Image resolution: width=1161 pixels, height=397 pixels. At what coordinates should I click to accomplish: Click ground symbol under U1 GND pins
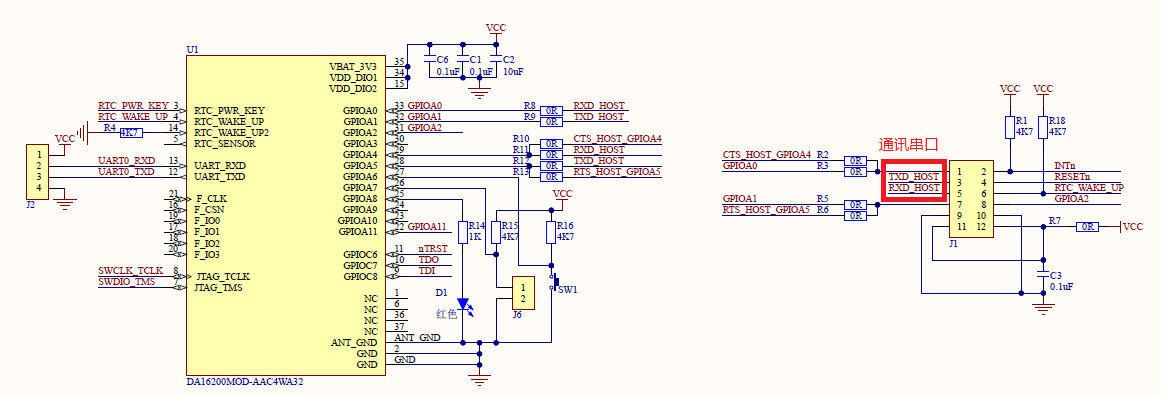click(x=480, y=380)
